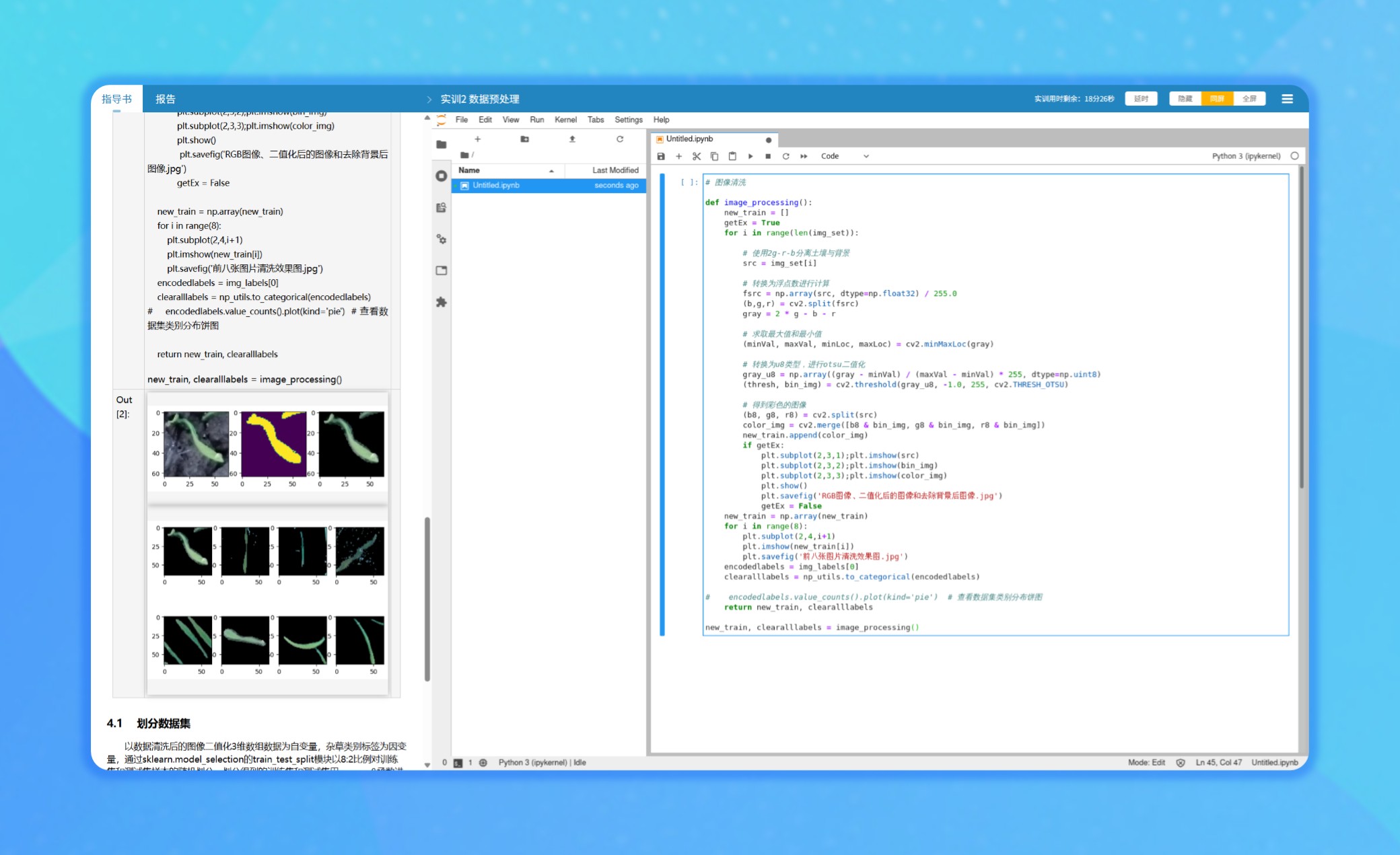Viewport: 1400px width, 855px height.
Task: Click the 4.1 划分数据集 heading
Action: coord(149,724)
